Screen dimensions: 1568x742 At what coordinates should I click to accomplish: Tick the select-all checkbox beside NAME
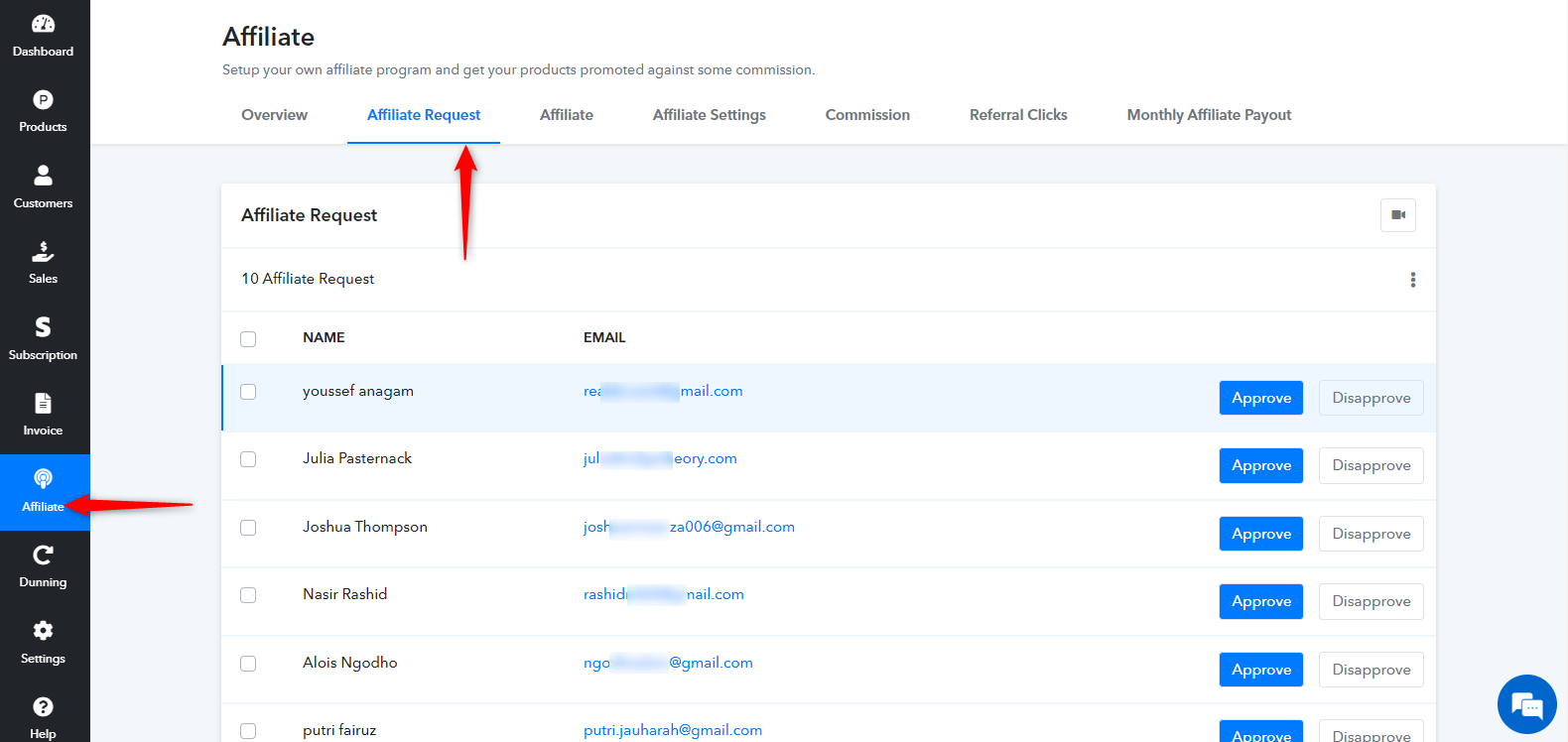coord(248,339)
